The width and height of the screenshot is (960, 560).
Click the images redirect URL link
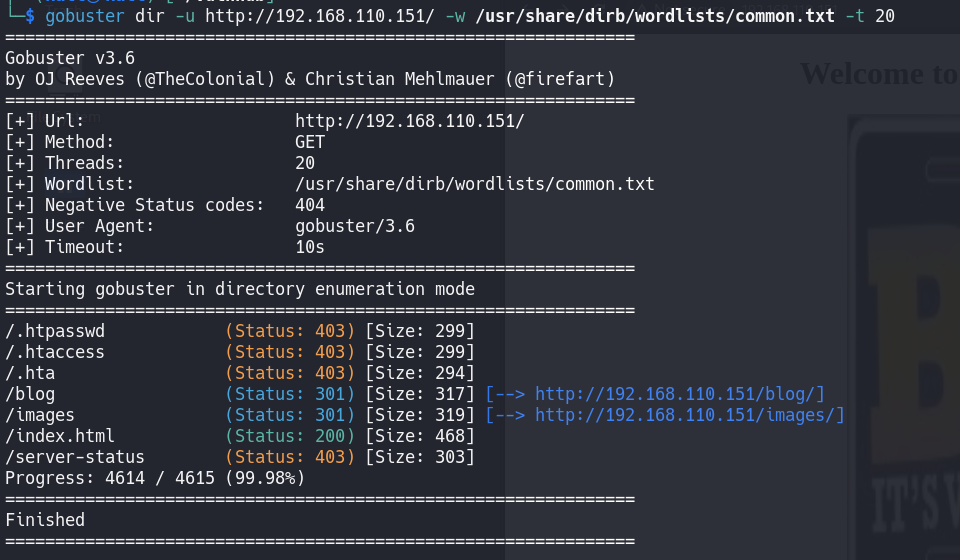click(684, 415)
